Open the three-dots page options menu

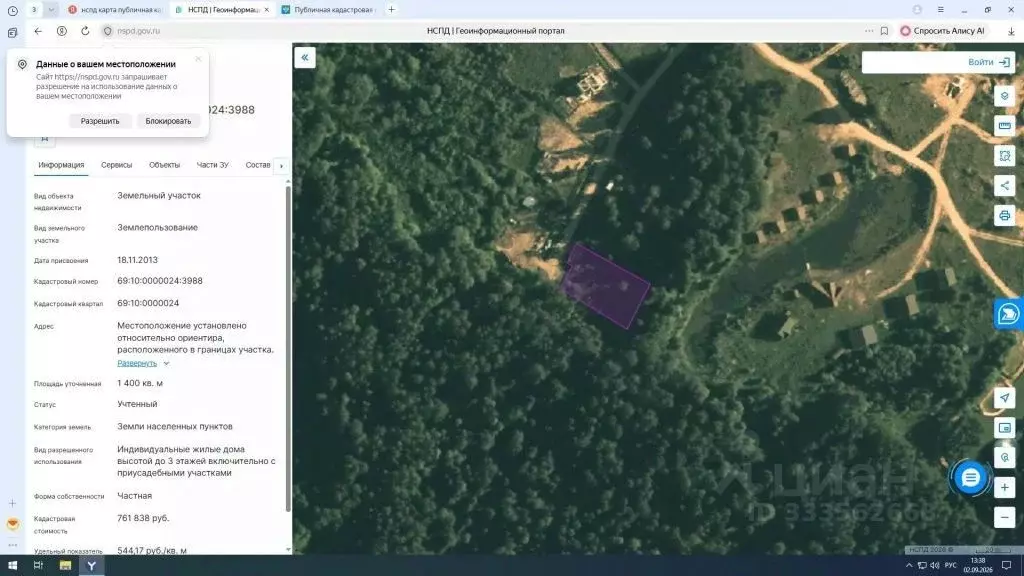(869, 31)
